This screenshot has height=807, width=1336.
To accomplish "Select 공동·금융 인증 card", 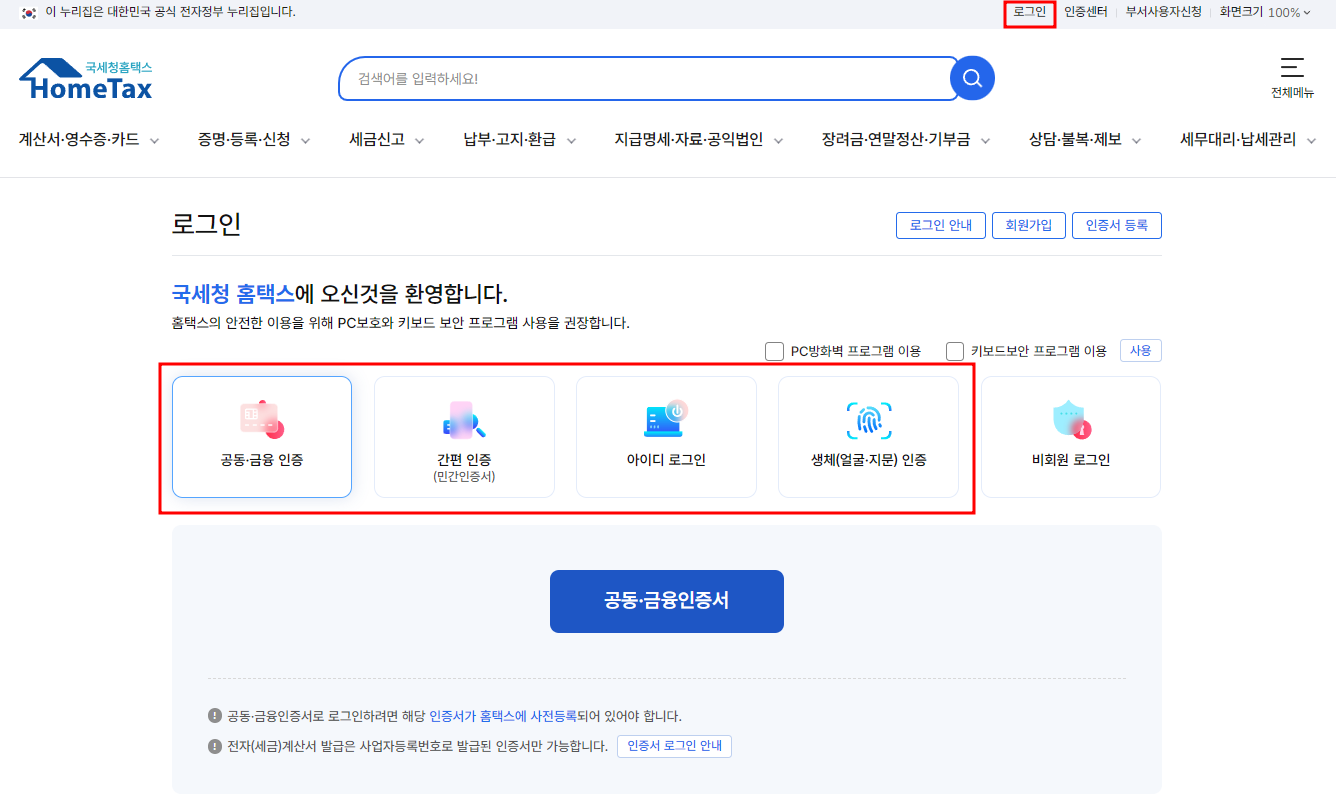I will click(262, 437).
